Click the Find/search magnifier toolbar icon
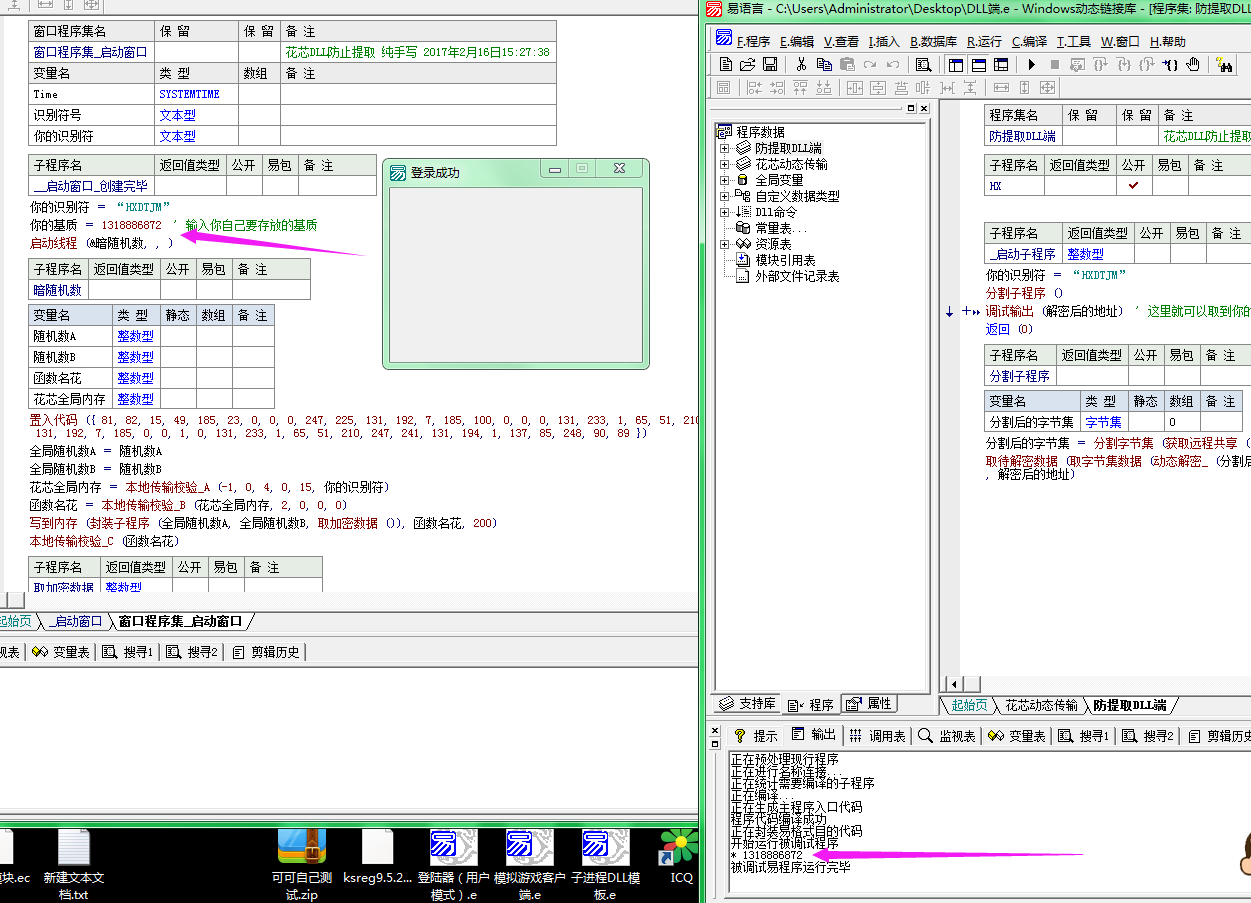The height and width of the screenshot is (903, 1251). coord(923,64)
